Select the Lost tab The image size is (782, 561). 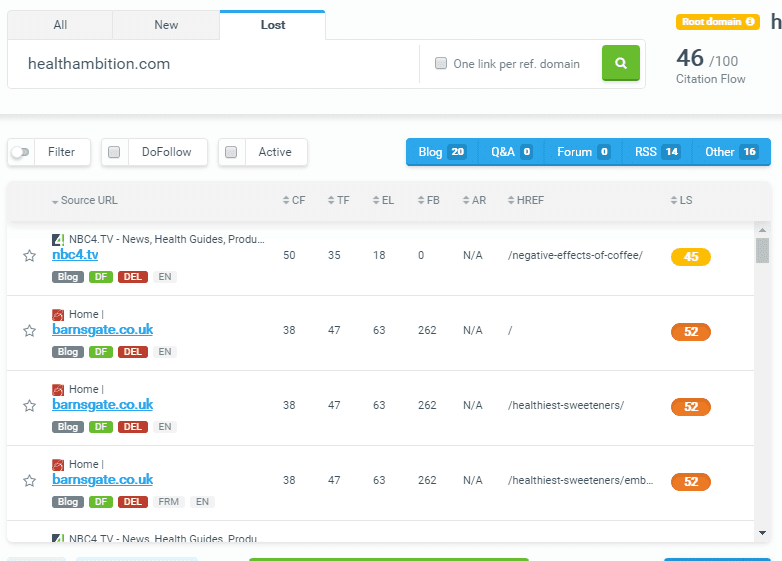pyautogui.click(x=273, y=25)
